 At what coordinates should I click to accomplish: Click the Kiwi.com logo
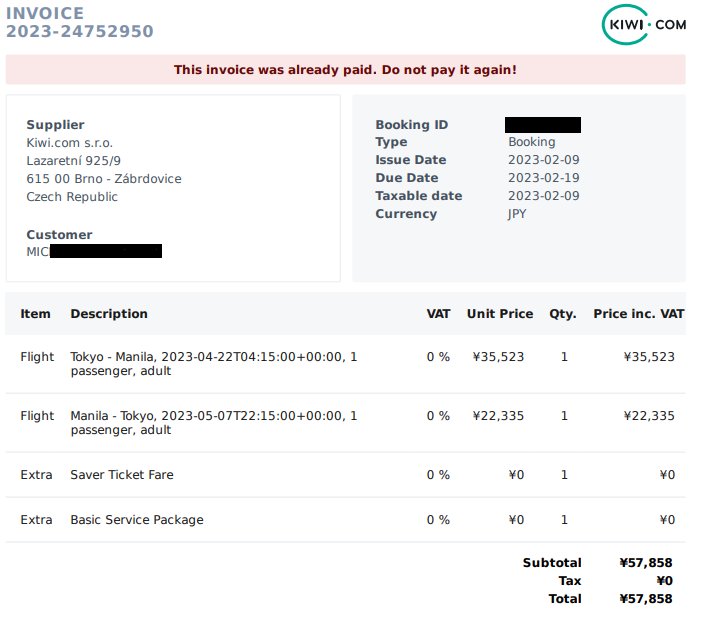pyautogui.click(x=644, y=25)
